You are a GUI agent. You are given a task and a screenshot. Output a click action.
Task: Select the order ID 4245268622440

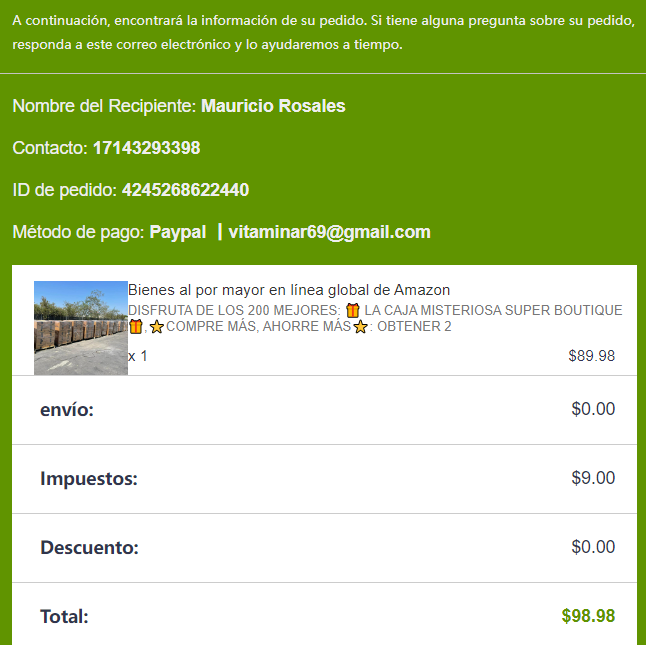185,190
